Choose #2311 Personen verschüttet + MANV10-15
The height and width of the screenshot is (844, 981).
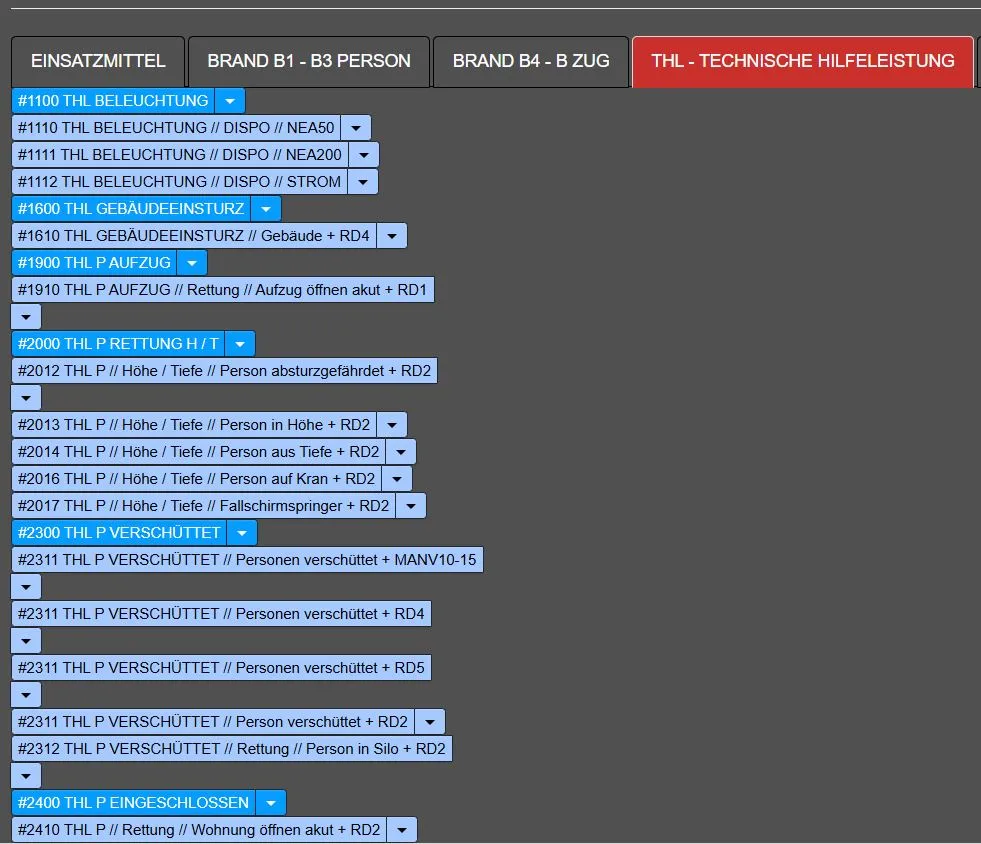pyautogui.click(x=247, y=560)
